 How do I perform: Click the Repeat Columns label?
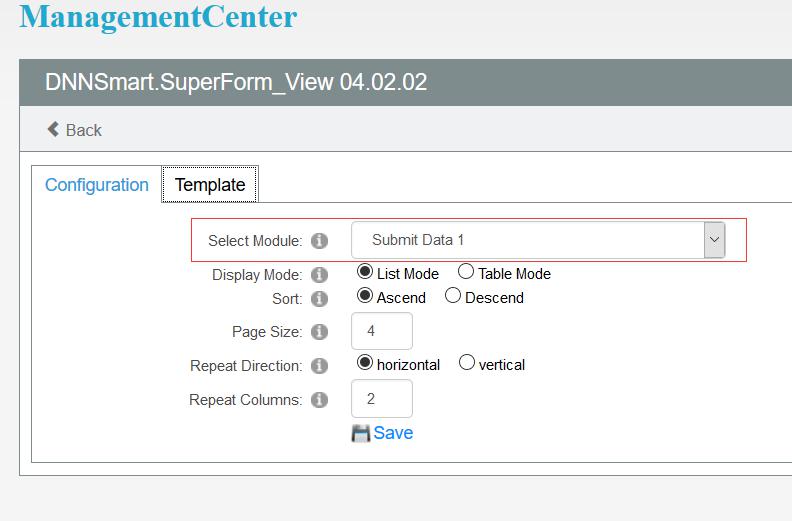click(245, 400)
